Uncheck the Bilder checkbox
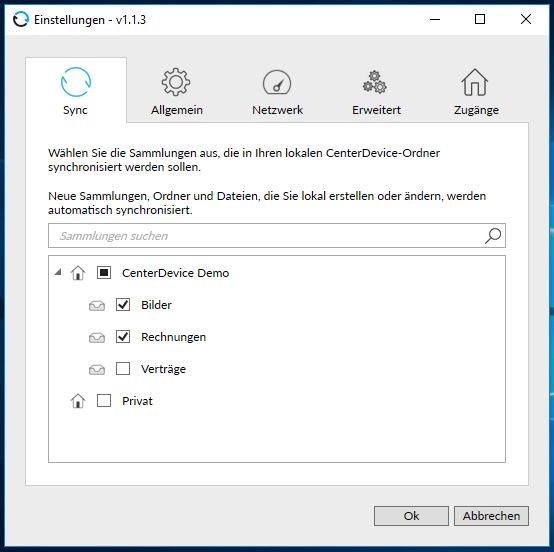 coord(123,305)
